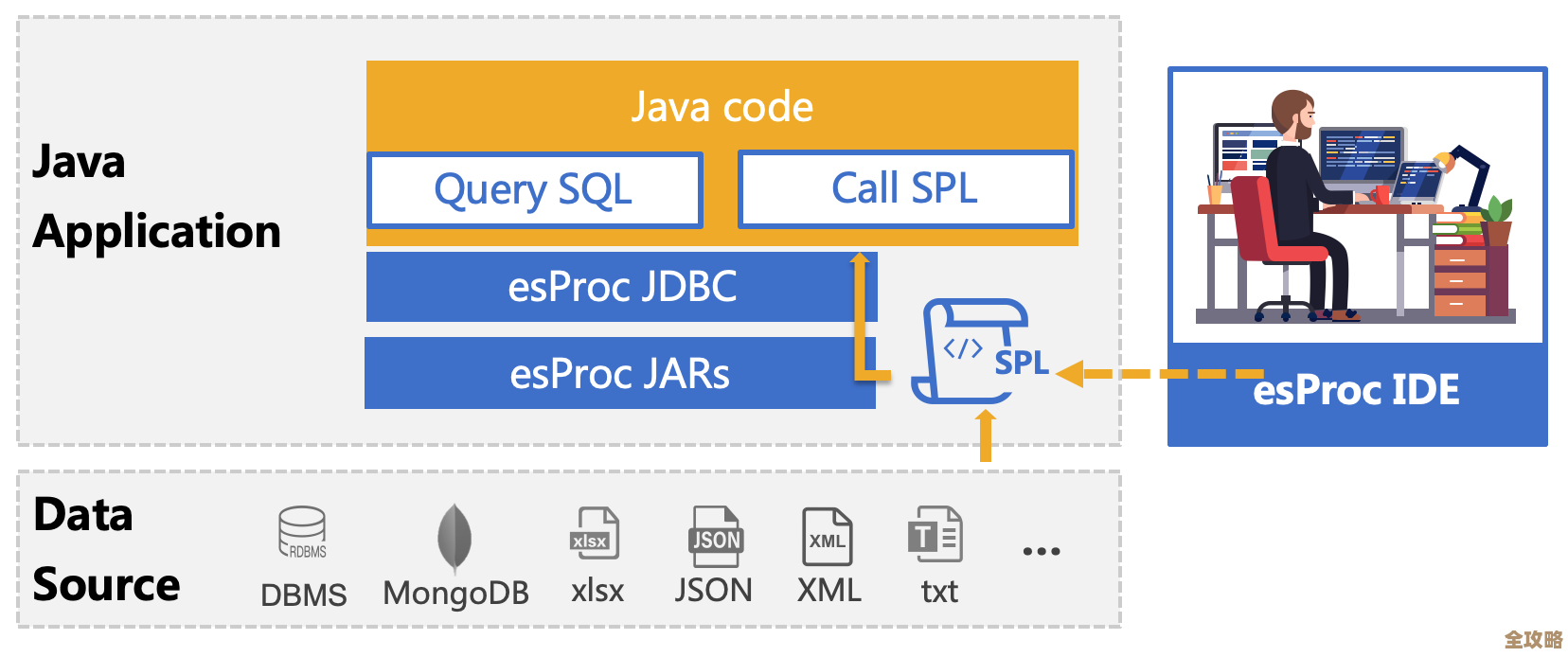Click the esProc IDE label
Screen dimensions: 1568x657
1356,391
